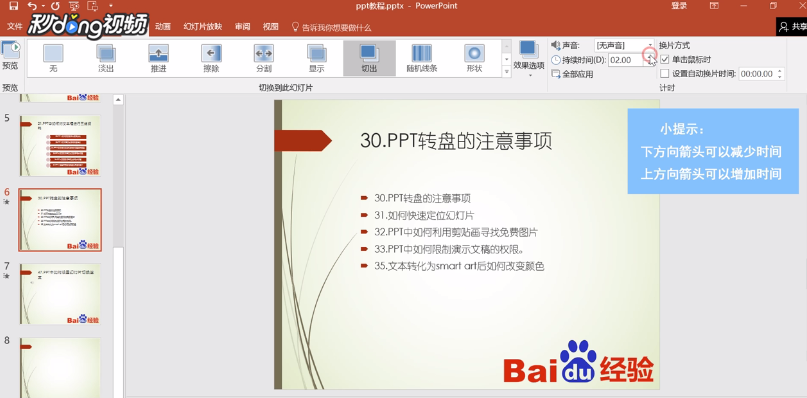Click the transition star under slide 7 number
This screenshot has width=807, height=398.
tap(7, 276)
